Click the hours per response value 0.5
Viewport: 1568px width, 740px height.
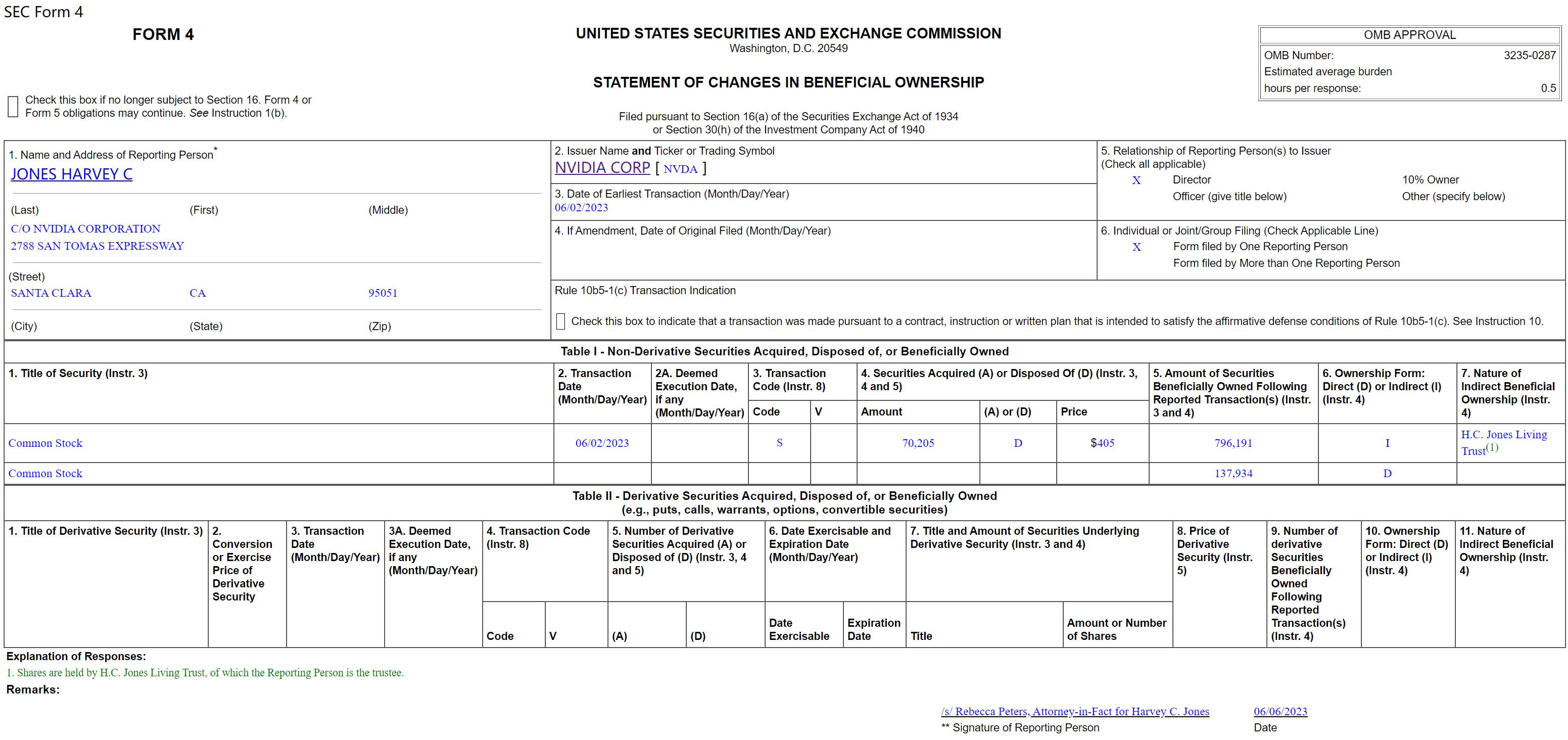[x=1548, y=88]
